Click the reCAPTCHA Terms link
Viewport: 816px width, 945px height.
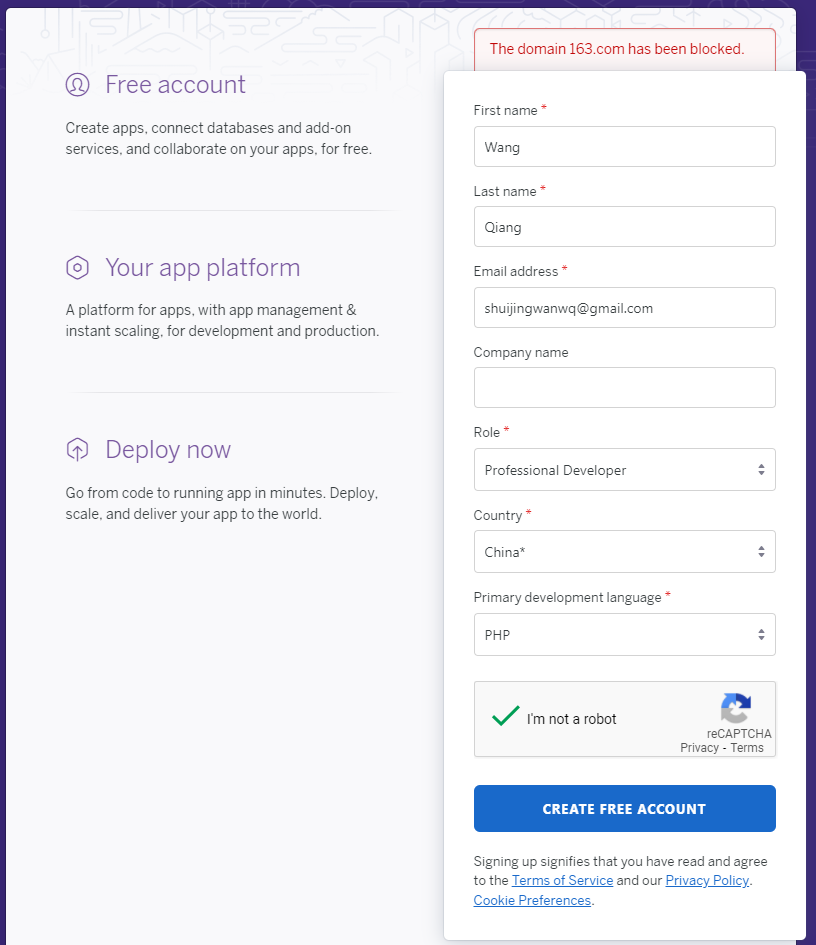click(747, 748)
